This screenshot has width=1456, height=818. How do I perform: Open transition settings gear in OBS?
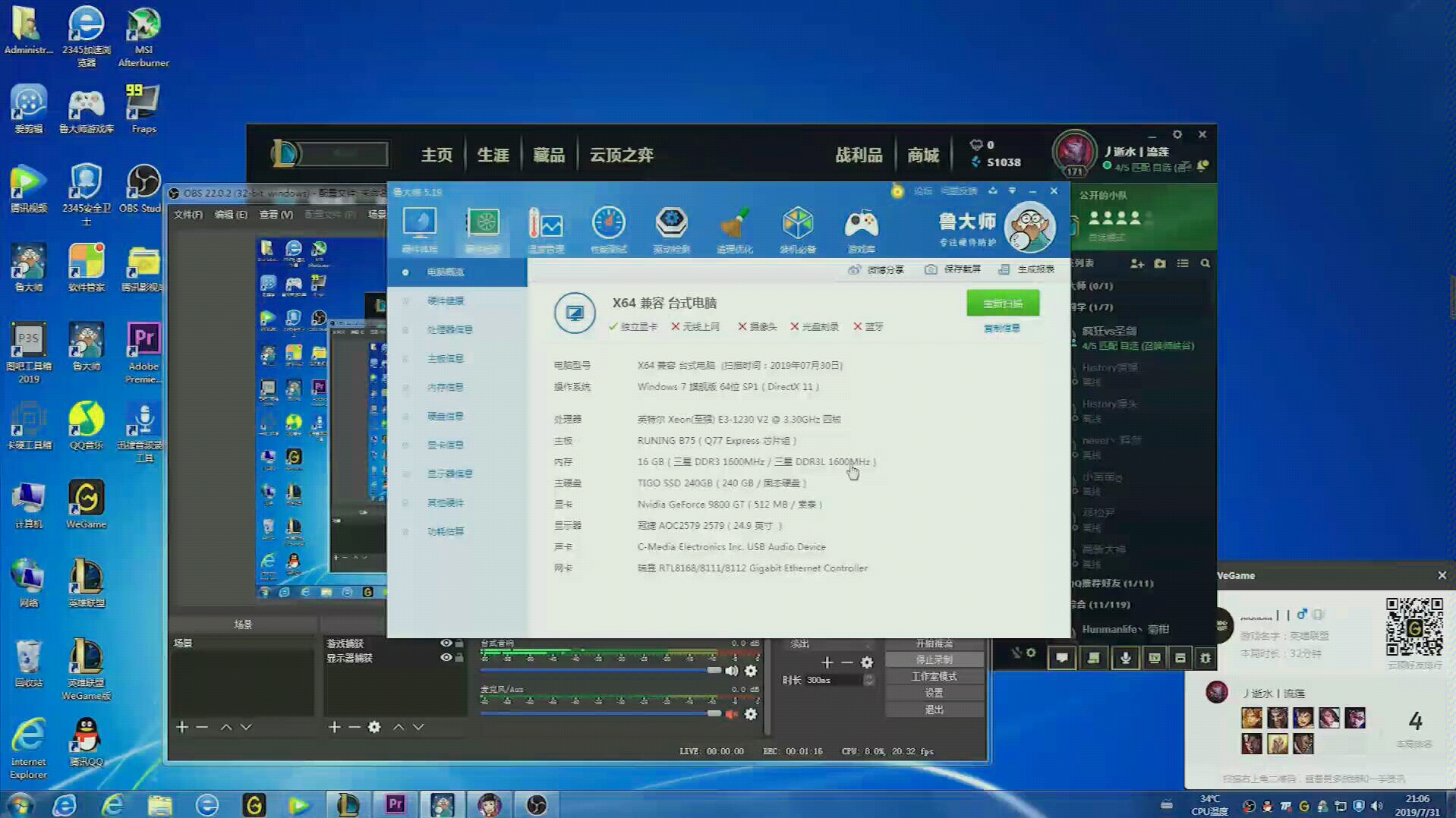867,662
